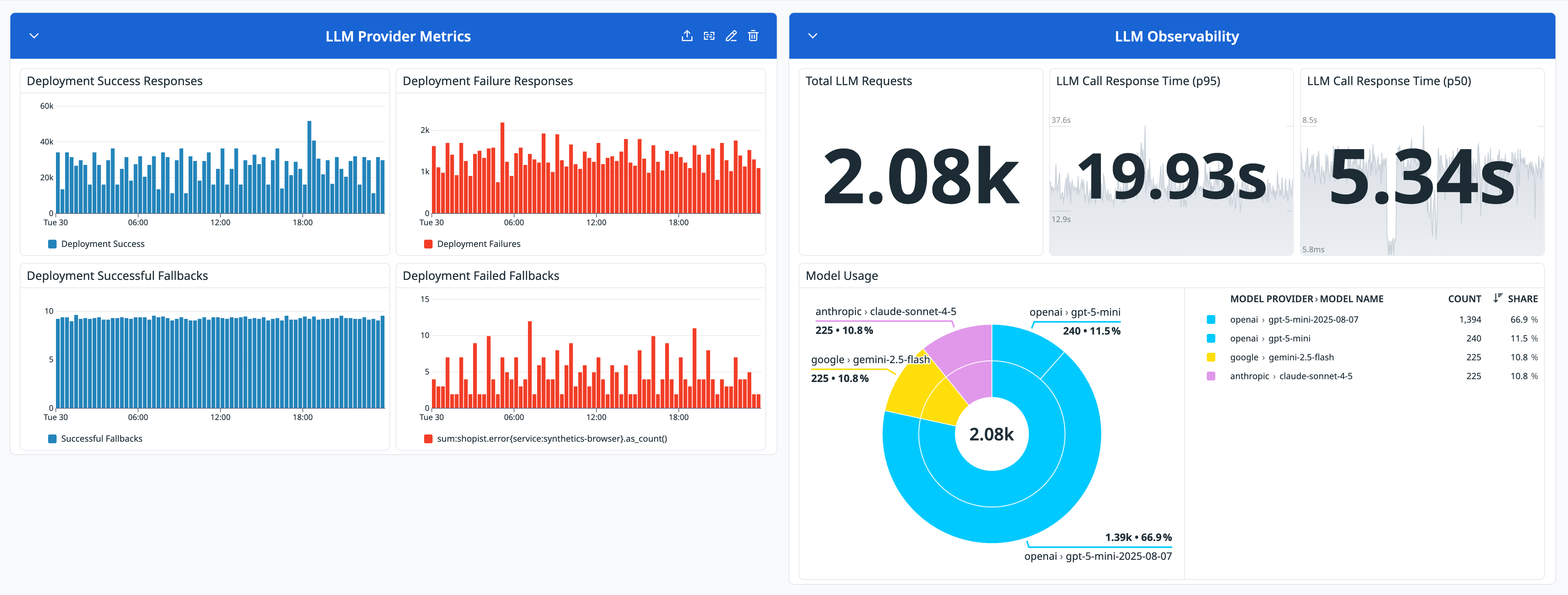Viewport: 1568px width, 595px height.
Task: Click the sum:shopist.error legend label text
Action: click(x=551, y=439)
